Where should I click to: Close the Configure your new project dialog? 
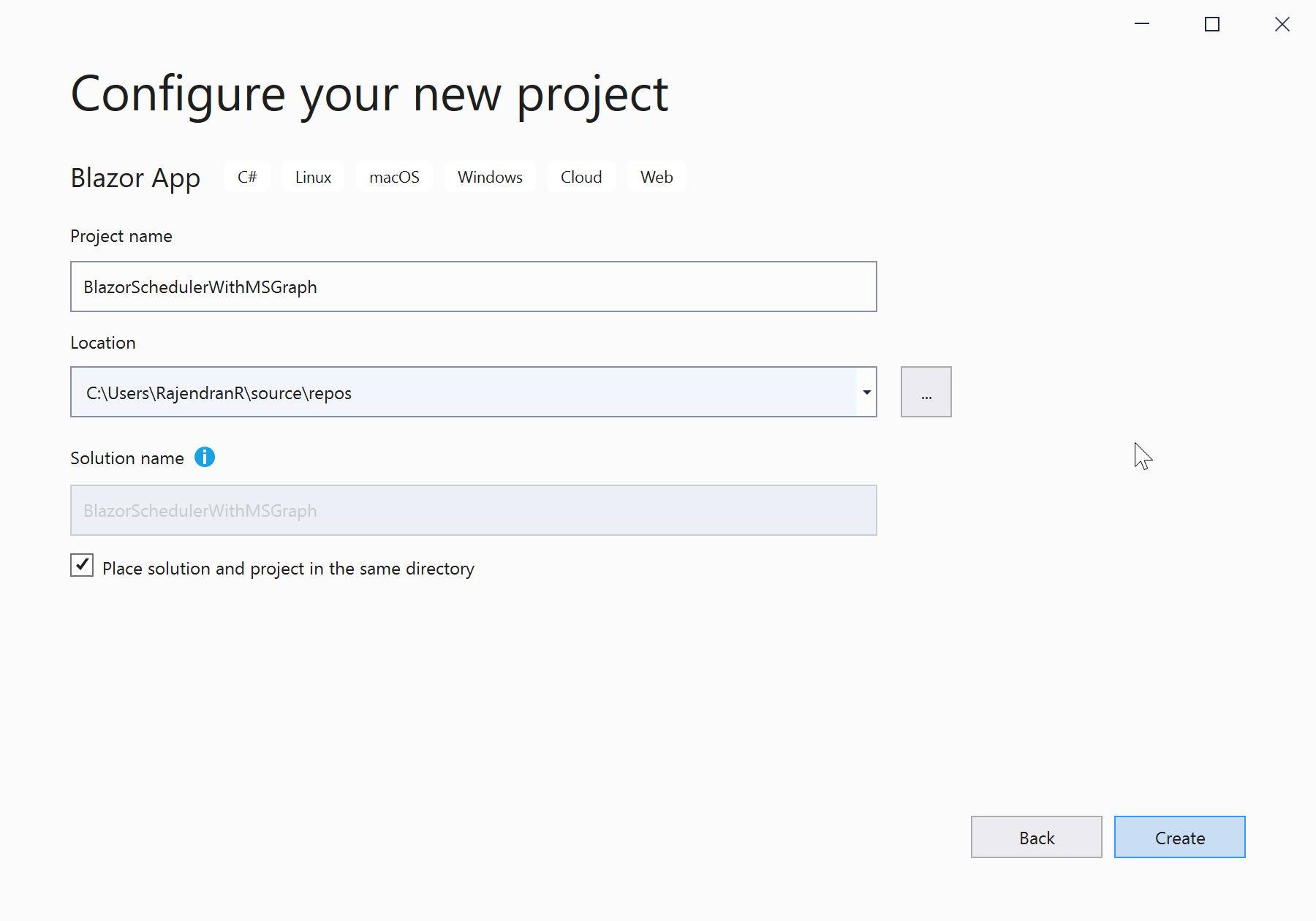click(x=1282, y=24)
